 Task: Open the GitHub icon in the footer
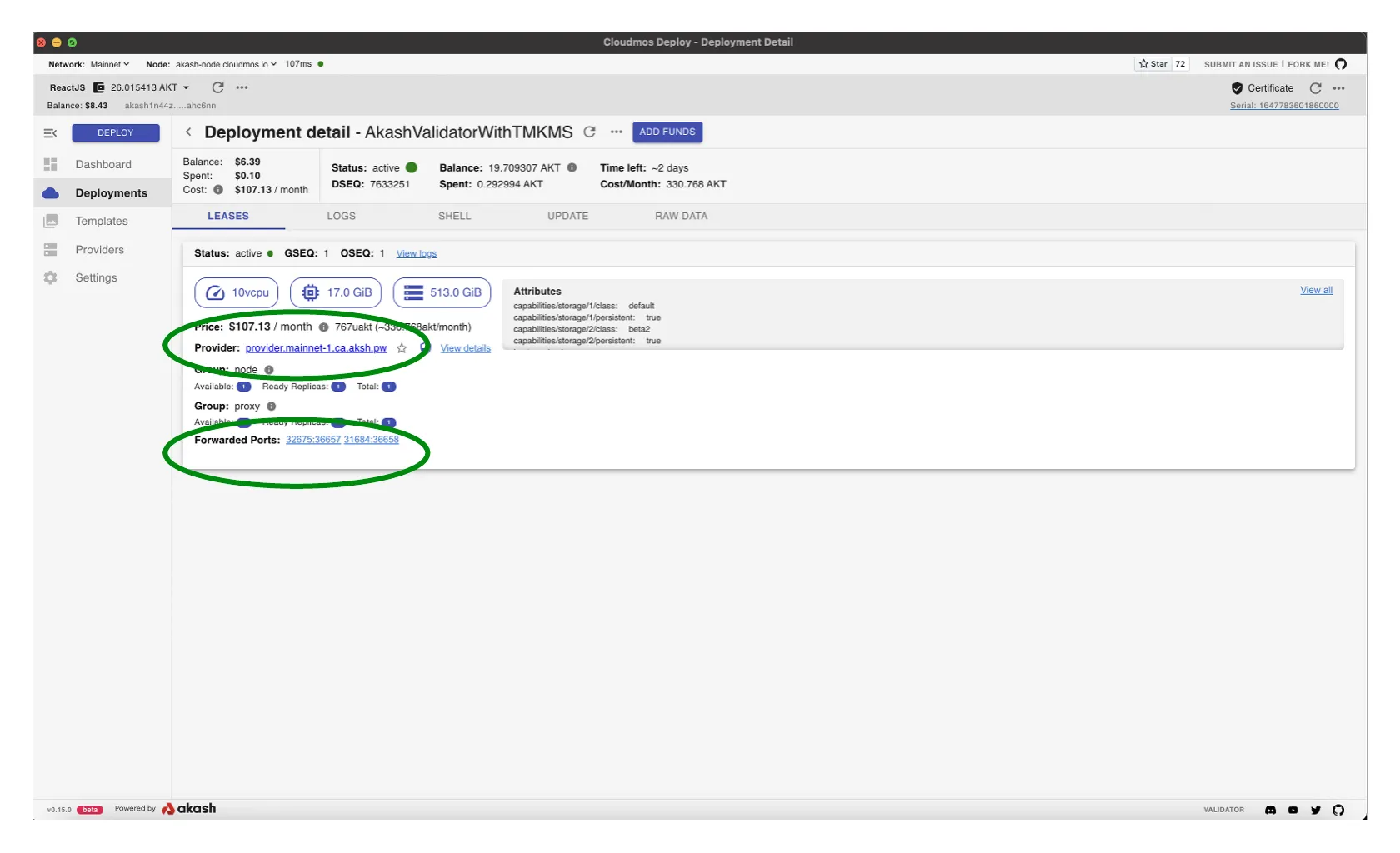point(1338,810)
